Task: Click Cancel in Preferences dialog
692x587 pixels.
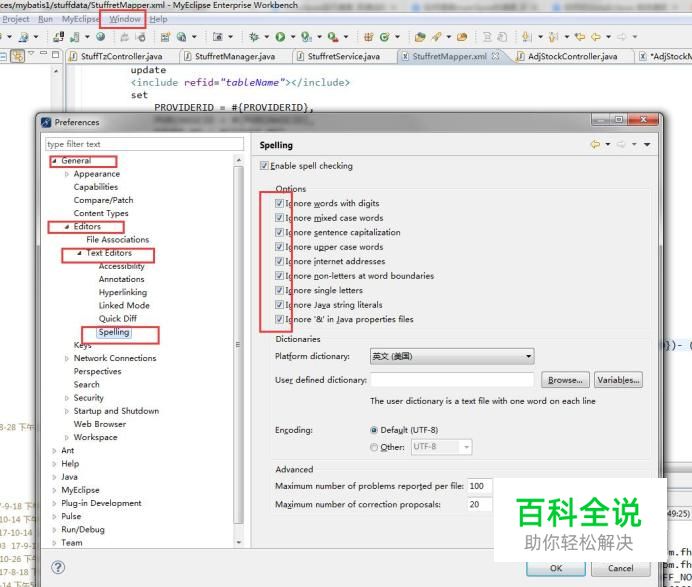Action: pyautogui.click(x=620, y=568)
